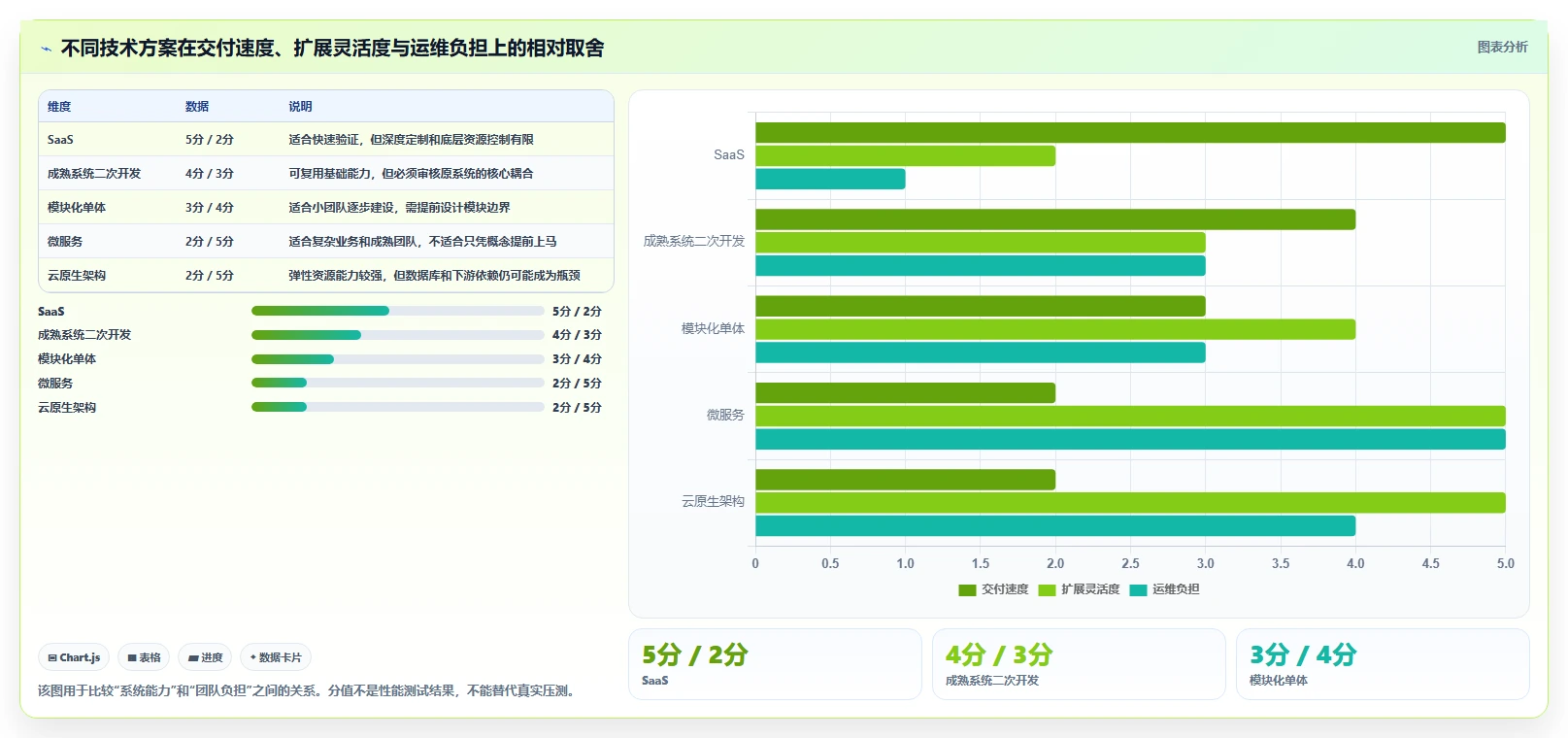The width and height of the screenshot is (1568, 738).
Task: Click the 图表分析 label in header
Action: click(x=1502, y=47)
